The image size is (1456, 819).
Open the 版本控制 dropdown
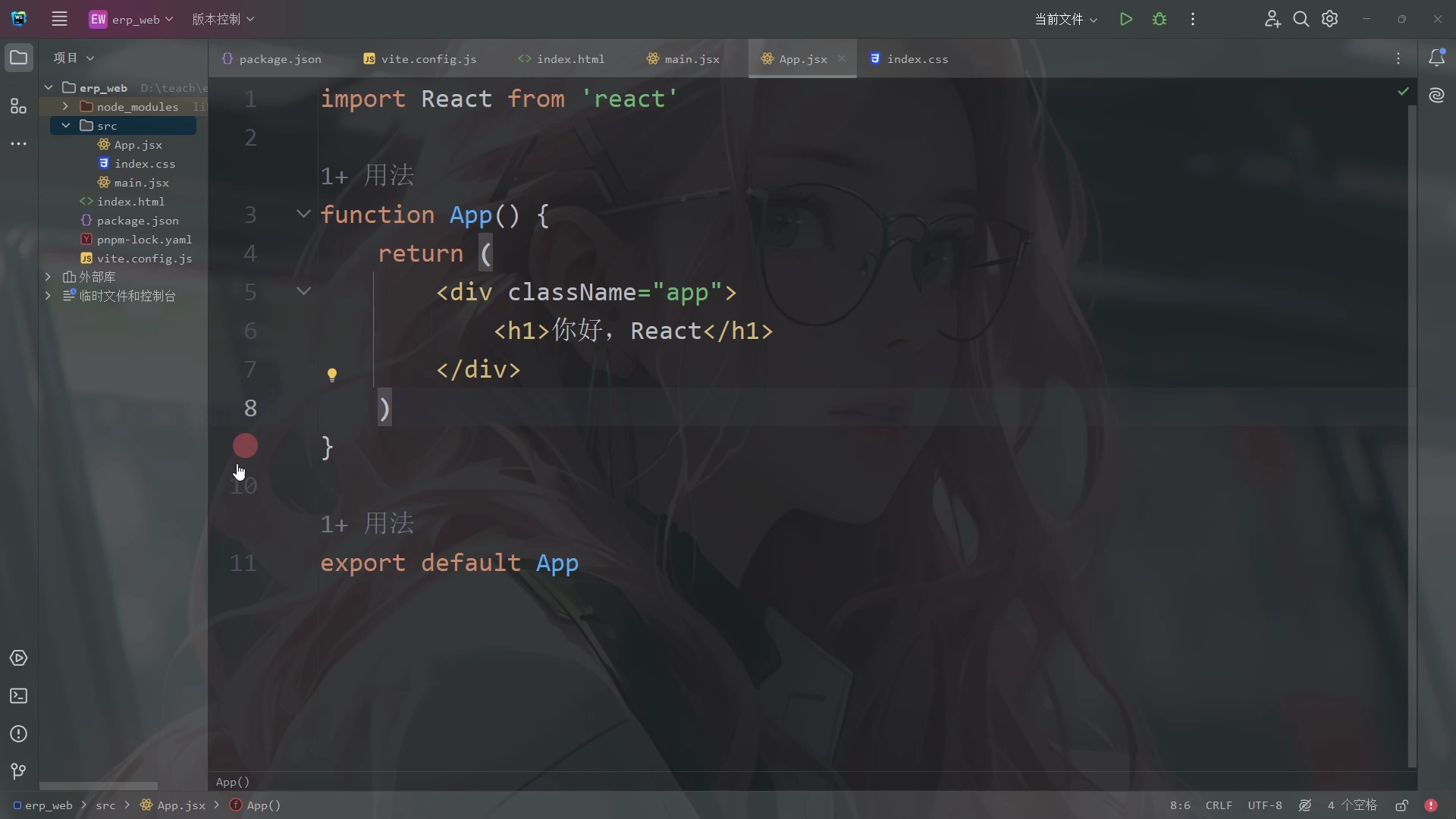[222, 19]
